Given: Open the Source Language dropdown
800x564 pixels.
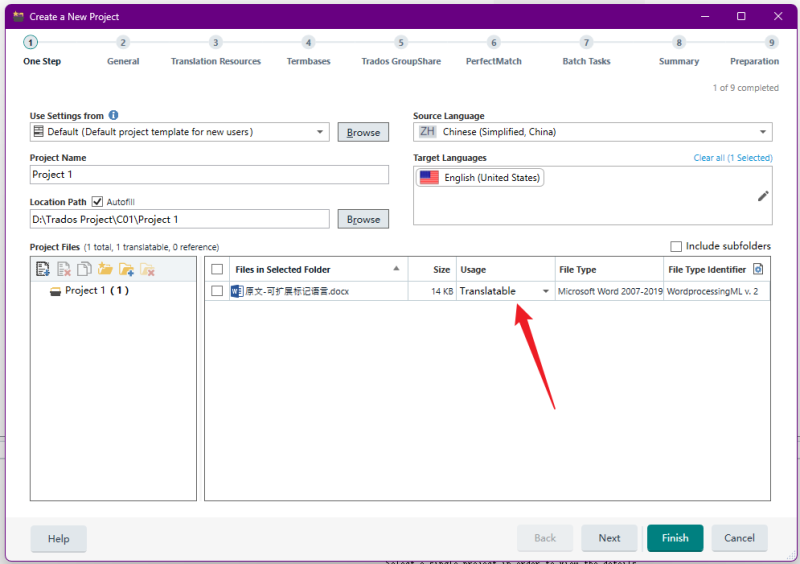Looking at the screenshot, I should (764, 132).
